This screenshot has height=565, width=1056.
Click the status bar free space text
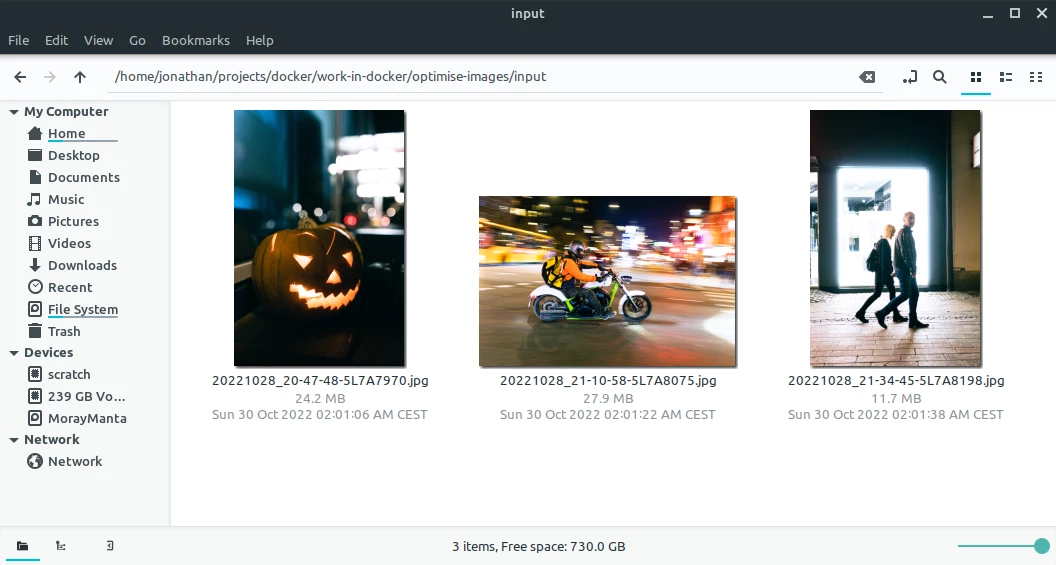point(538,547)
